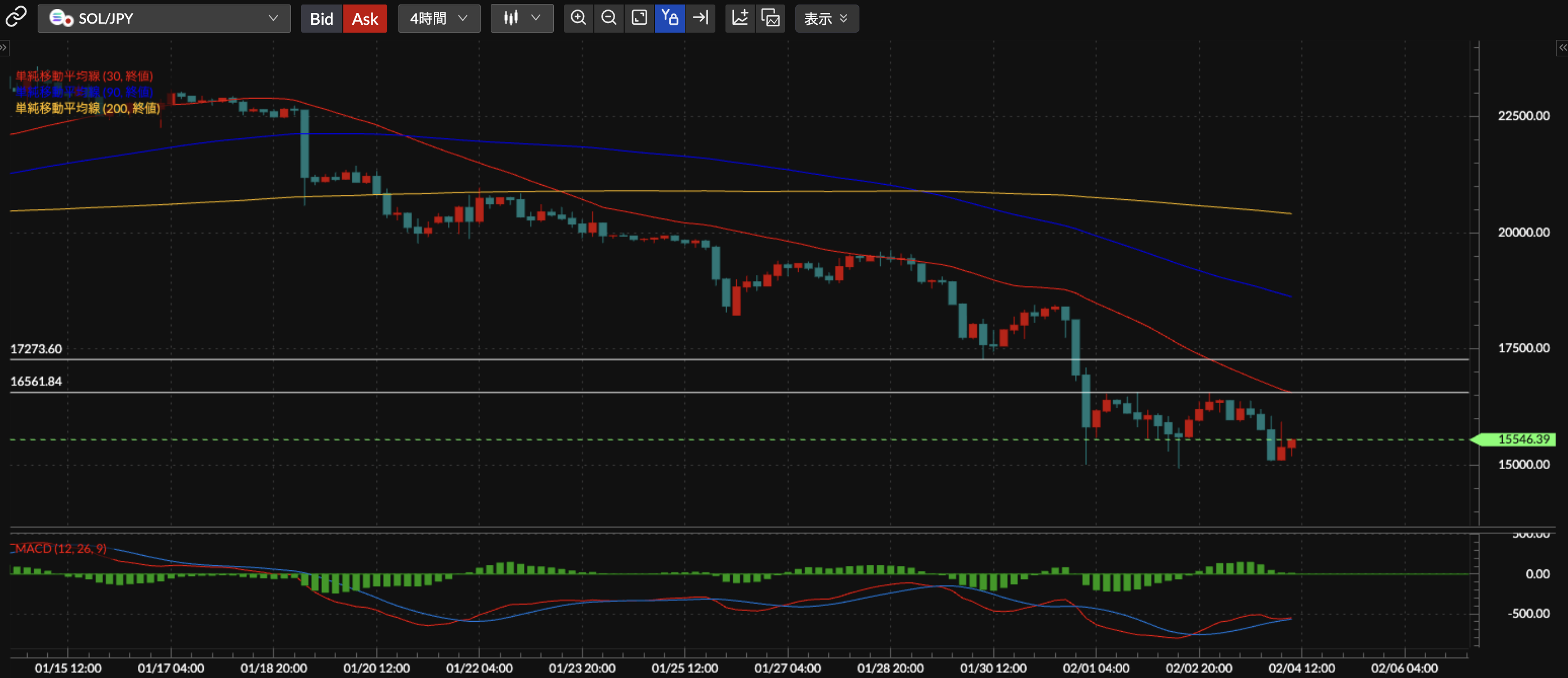The image size is (1568, 678).
Task: Open the candlestick chart type dropdown
Action: click(x=522, y=18)
